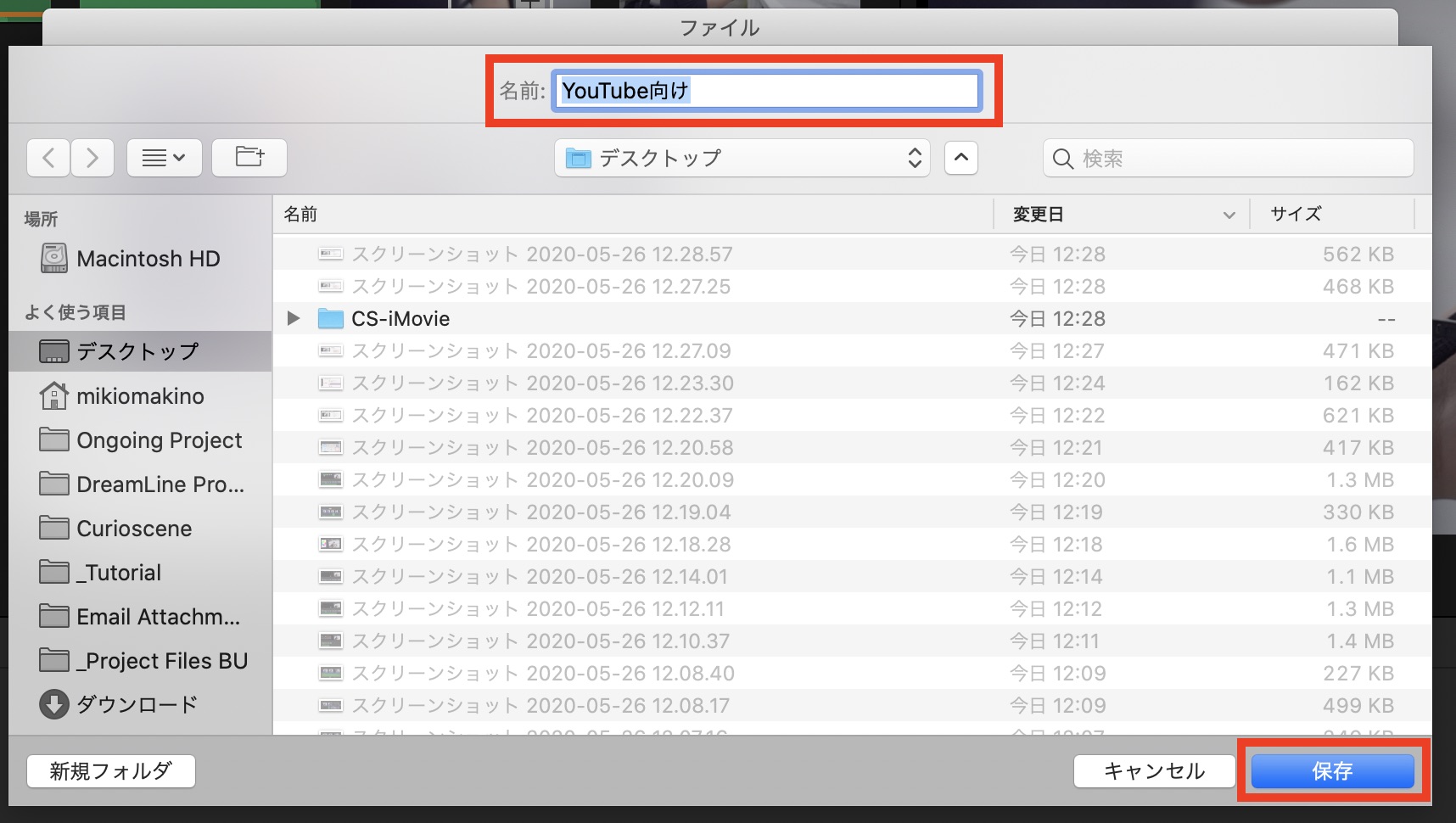Open the list view options menu

[164, 158]
